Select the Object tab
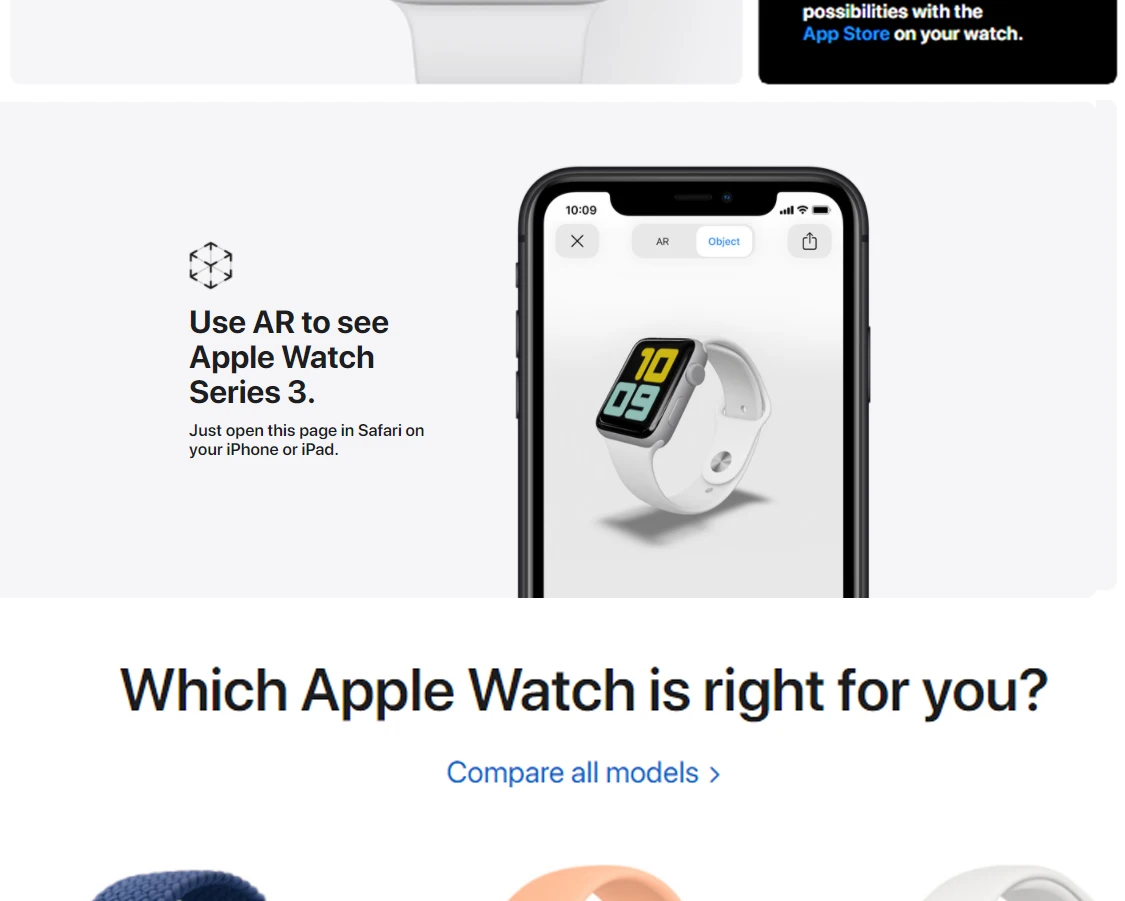Screen dimensions: 1125x901 723,242
